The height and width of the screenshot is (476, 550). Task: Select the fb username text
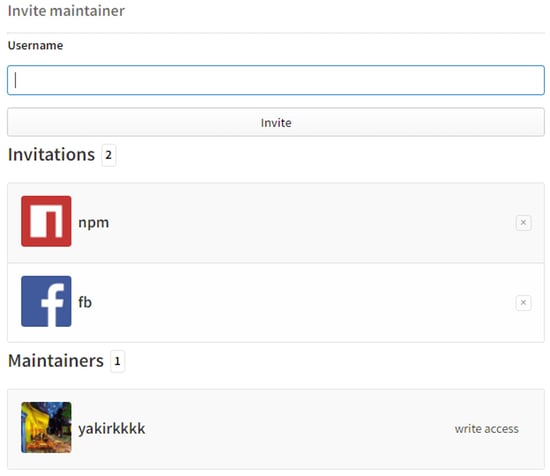point(85,302)
